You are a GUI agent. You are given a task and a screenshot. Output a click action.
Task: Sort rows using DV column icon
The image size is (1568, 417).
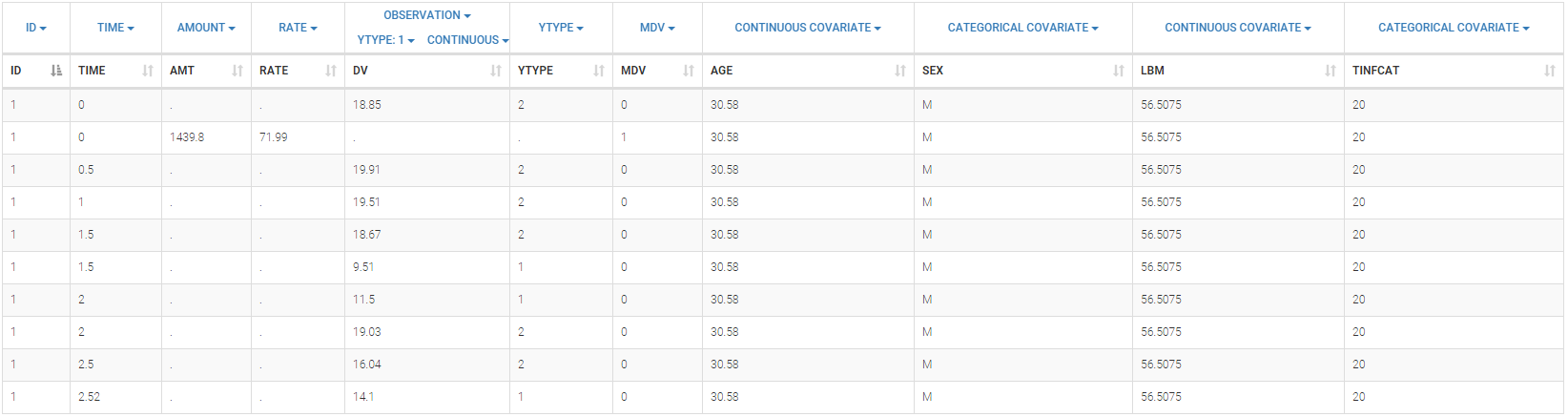coord(496,71)
